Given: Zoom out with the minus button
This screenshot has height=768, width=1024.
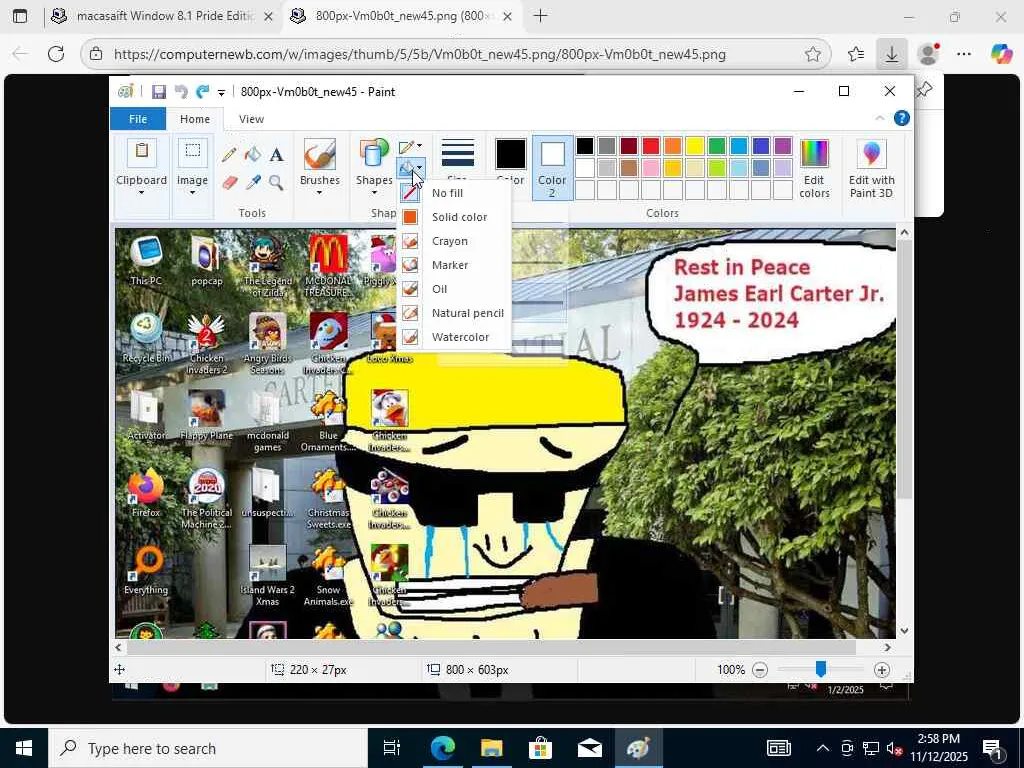Looking at the screenshot, I should pos(760,670).
